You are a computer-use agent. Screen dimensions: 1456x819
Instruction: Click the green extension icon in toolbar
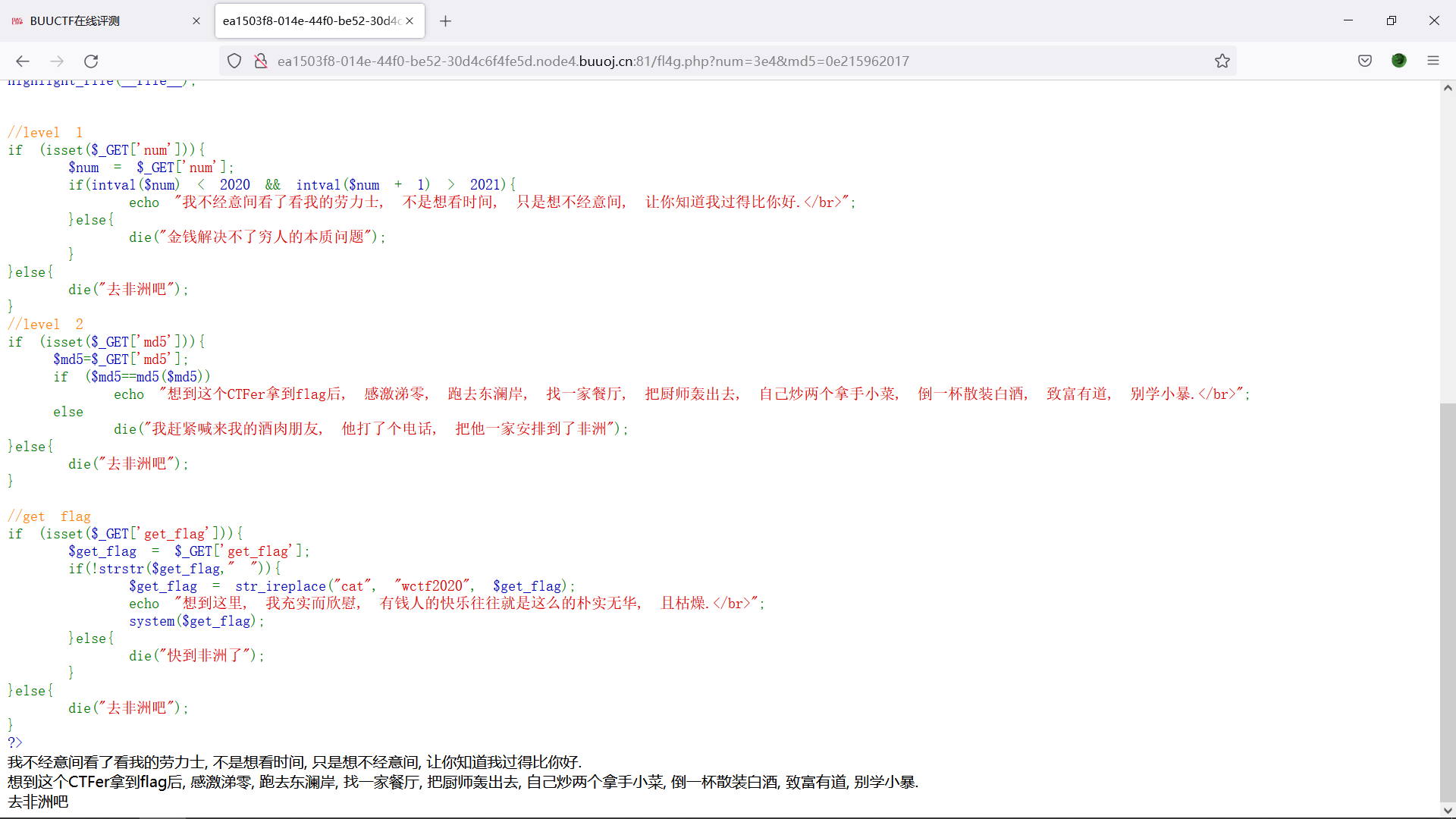tap(1399, 61)
